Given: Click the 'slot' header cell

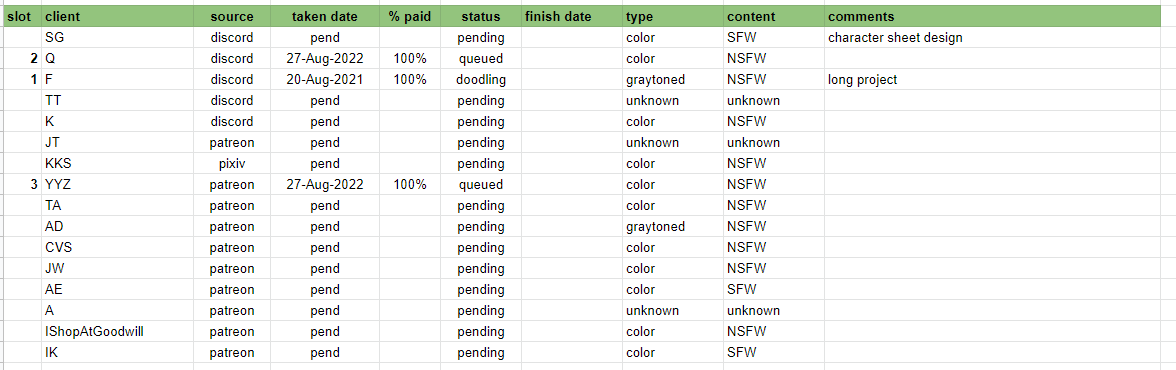Looking at the screenshot, I should 22,17.
